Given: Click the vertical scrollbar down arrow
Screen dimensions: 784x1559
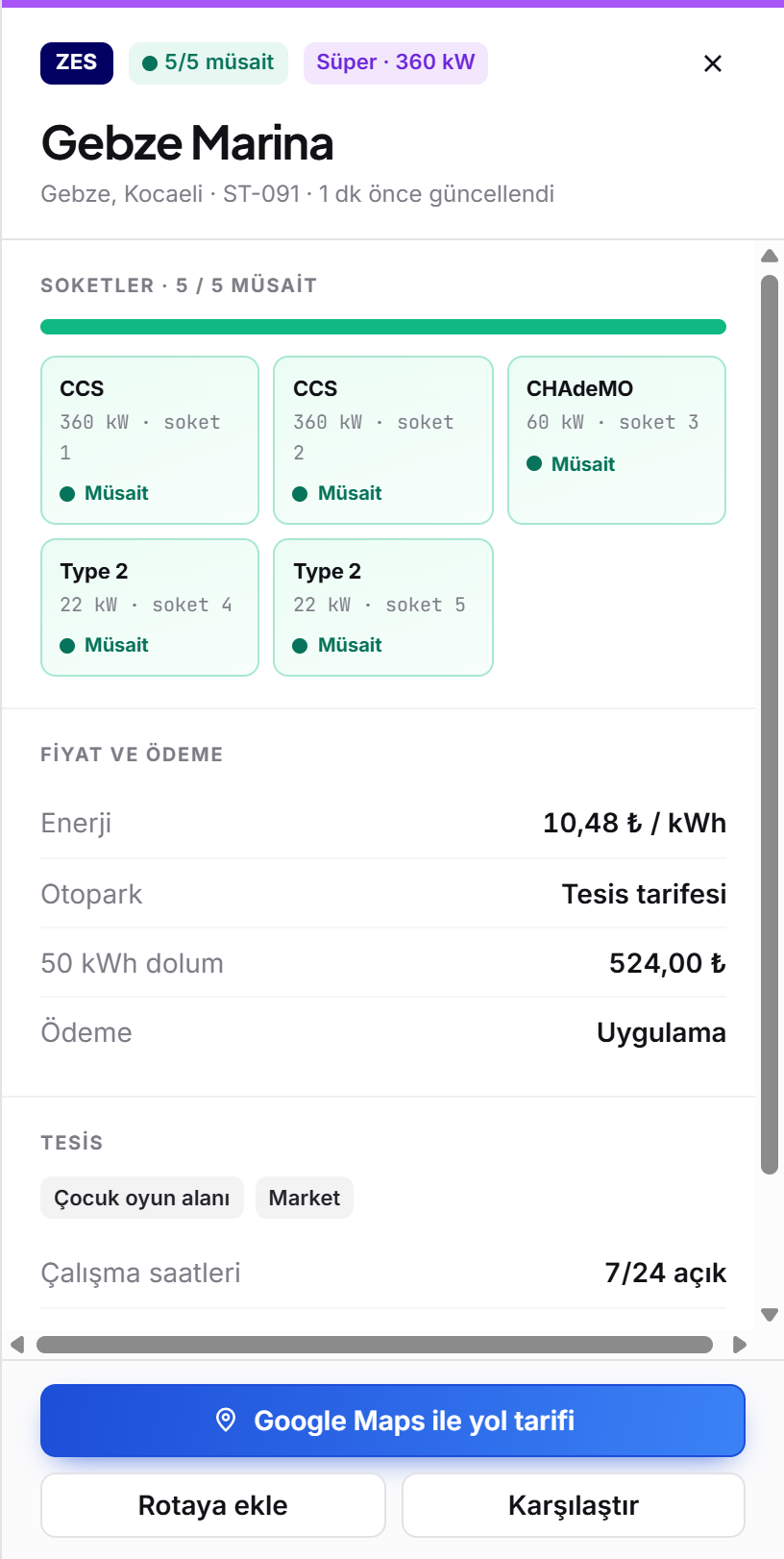Looking at the screenshot, I should pos(769,1315).
